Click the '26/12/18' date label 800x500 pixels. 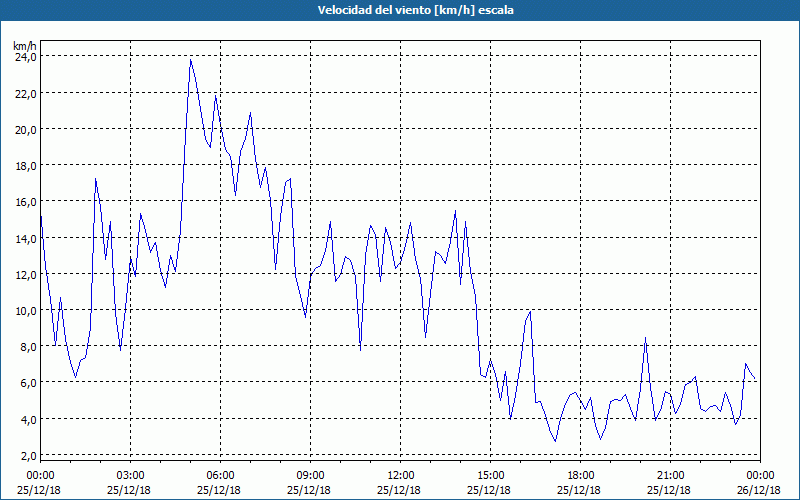759,490
